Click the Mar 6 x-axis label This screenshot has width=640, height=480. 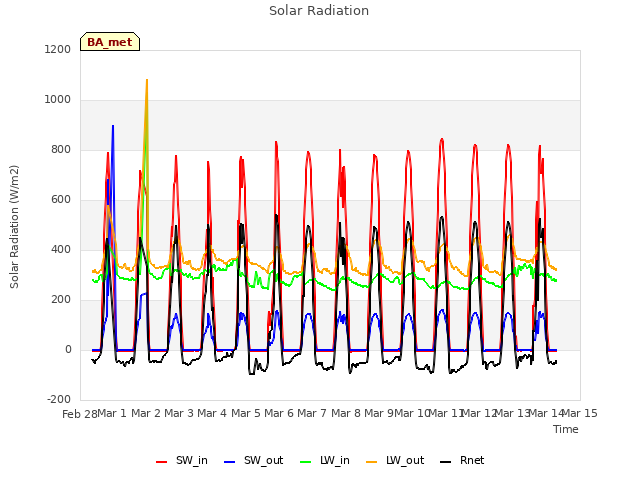tap(279, 413)
